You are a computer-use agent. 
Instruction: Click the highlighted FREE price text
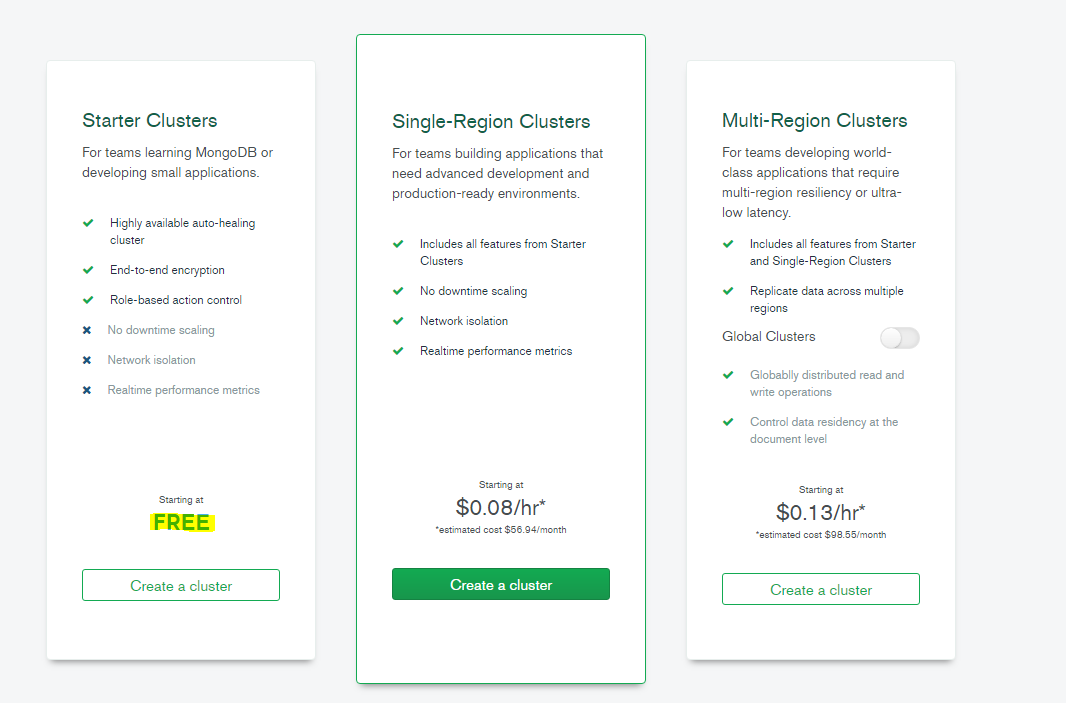(182, 521)
